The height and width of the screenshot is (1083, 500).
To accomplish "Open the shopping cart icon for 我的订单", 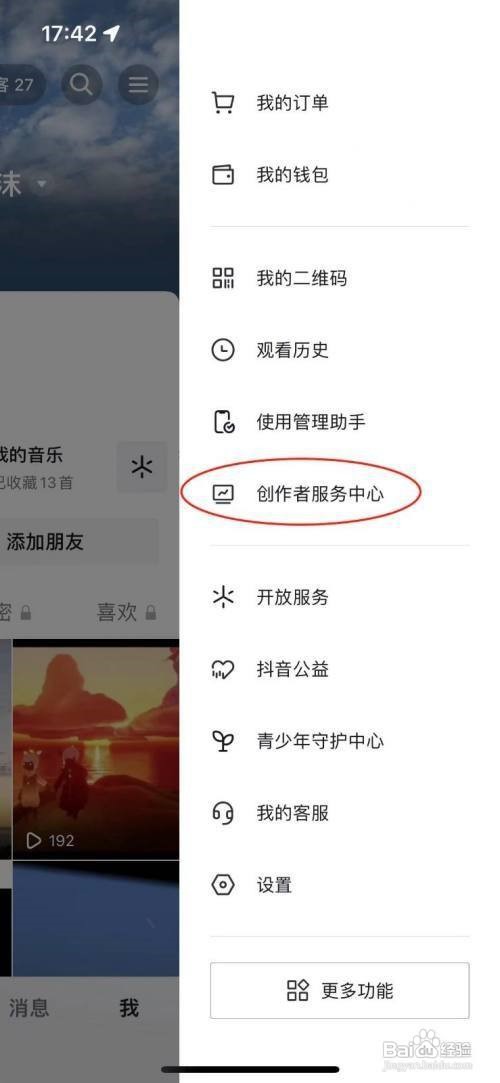I will pos(222,104).
